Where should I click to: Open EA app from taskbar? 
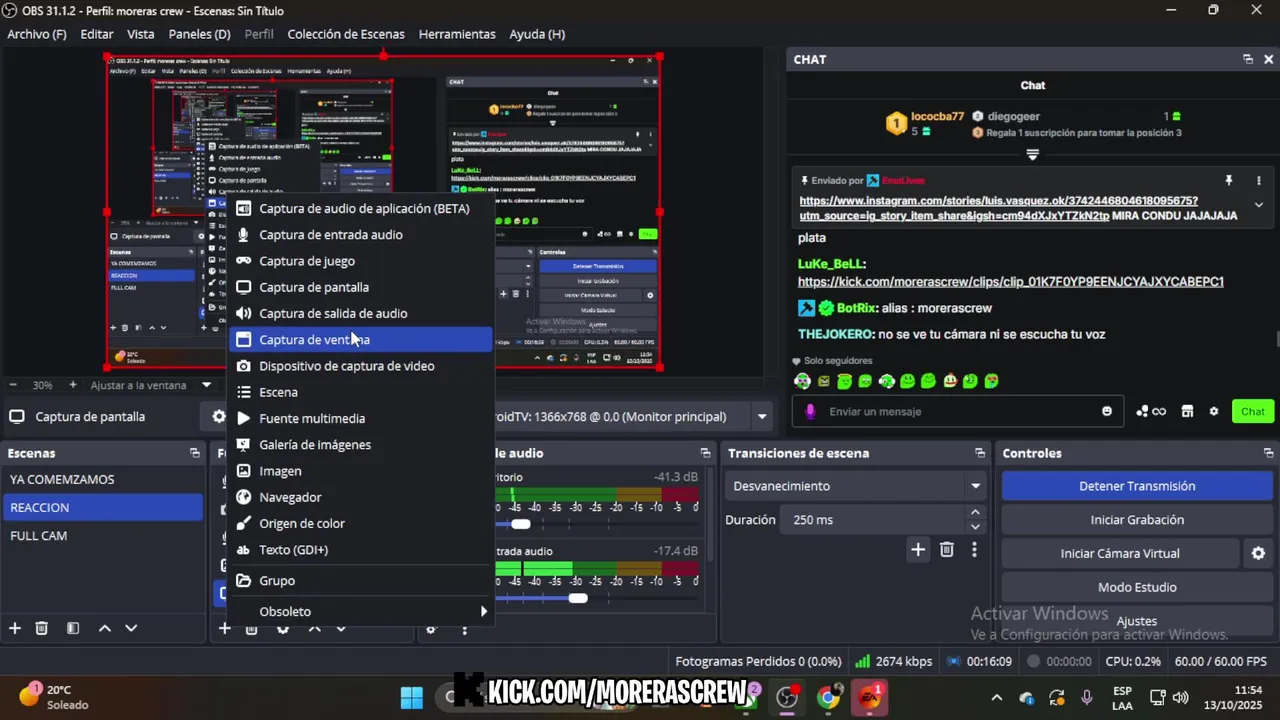[x=868, y=697]
